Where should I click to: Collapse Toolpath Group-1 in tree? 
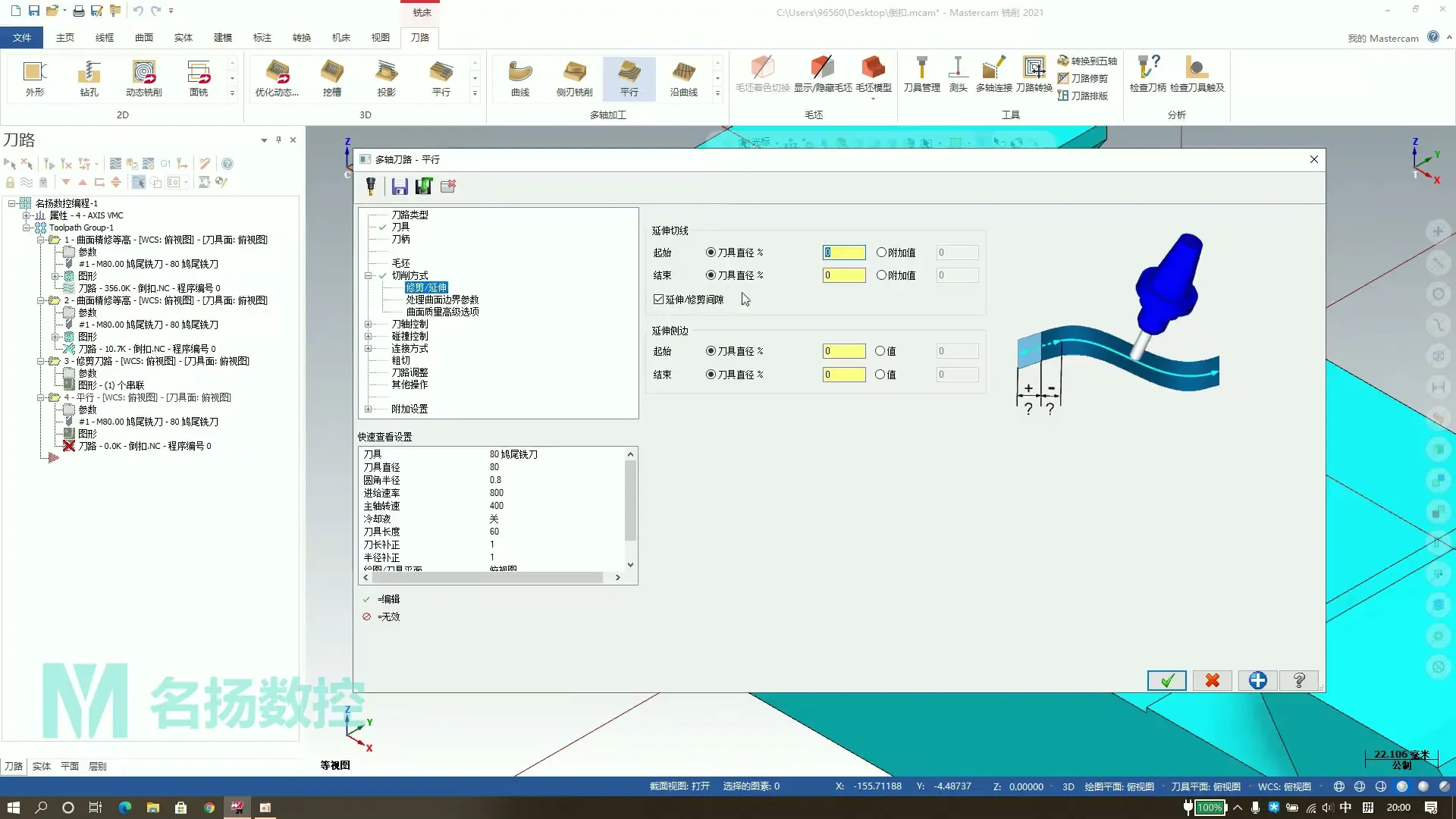tap(27, 227)
